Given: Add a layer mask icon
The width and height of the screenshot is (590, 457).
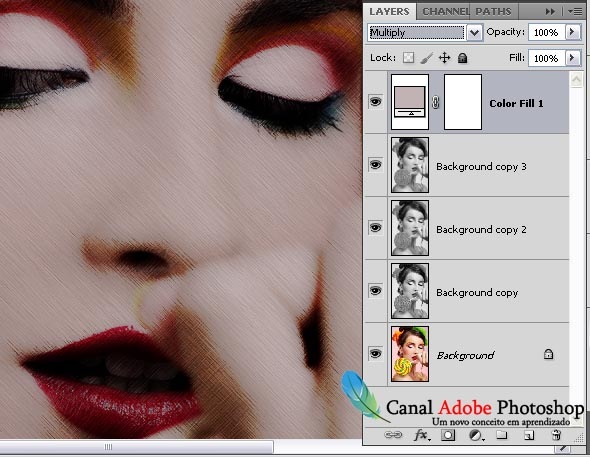Looking at the screenshot, I should click(448, 435).
